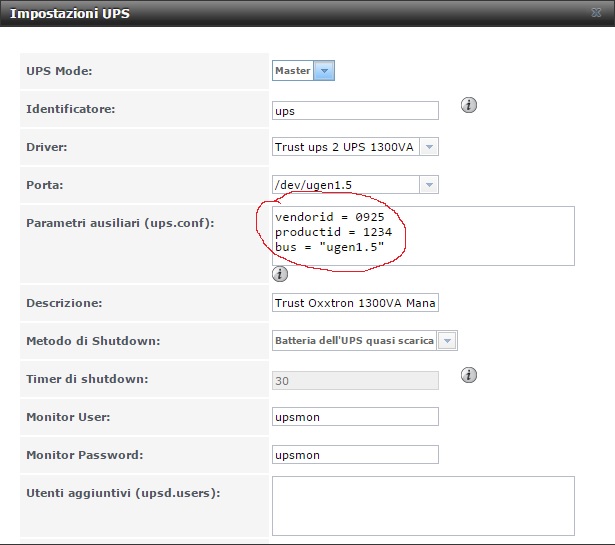This screenshot has width=615, height=545.
Task: Focus the Monitor User field
Action: coord(355,417)
